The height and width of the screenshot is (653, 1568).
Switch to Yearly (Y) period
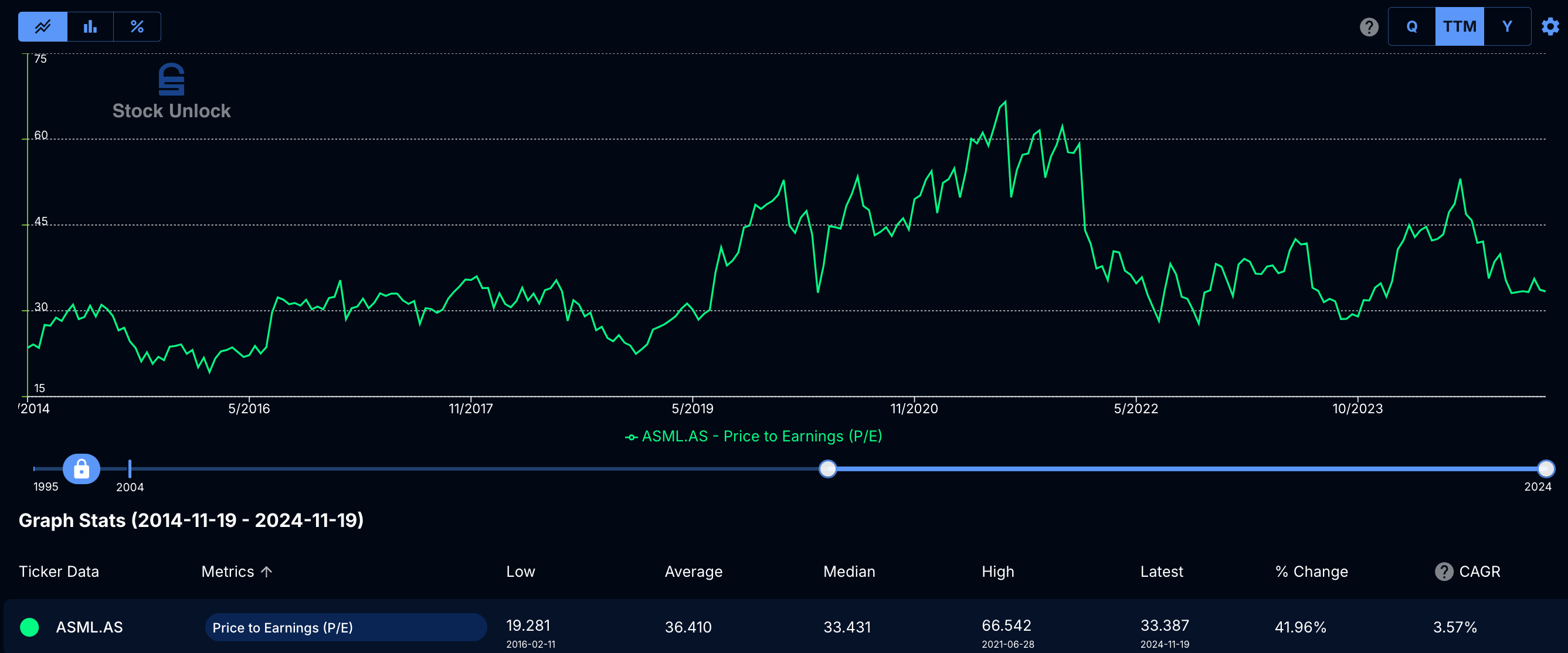[1506, 27]
